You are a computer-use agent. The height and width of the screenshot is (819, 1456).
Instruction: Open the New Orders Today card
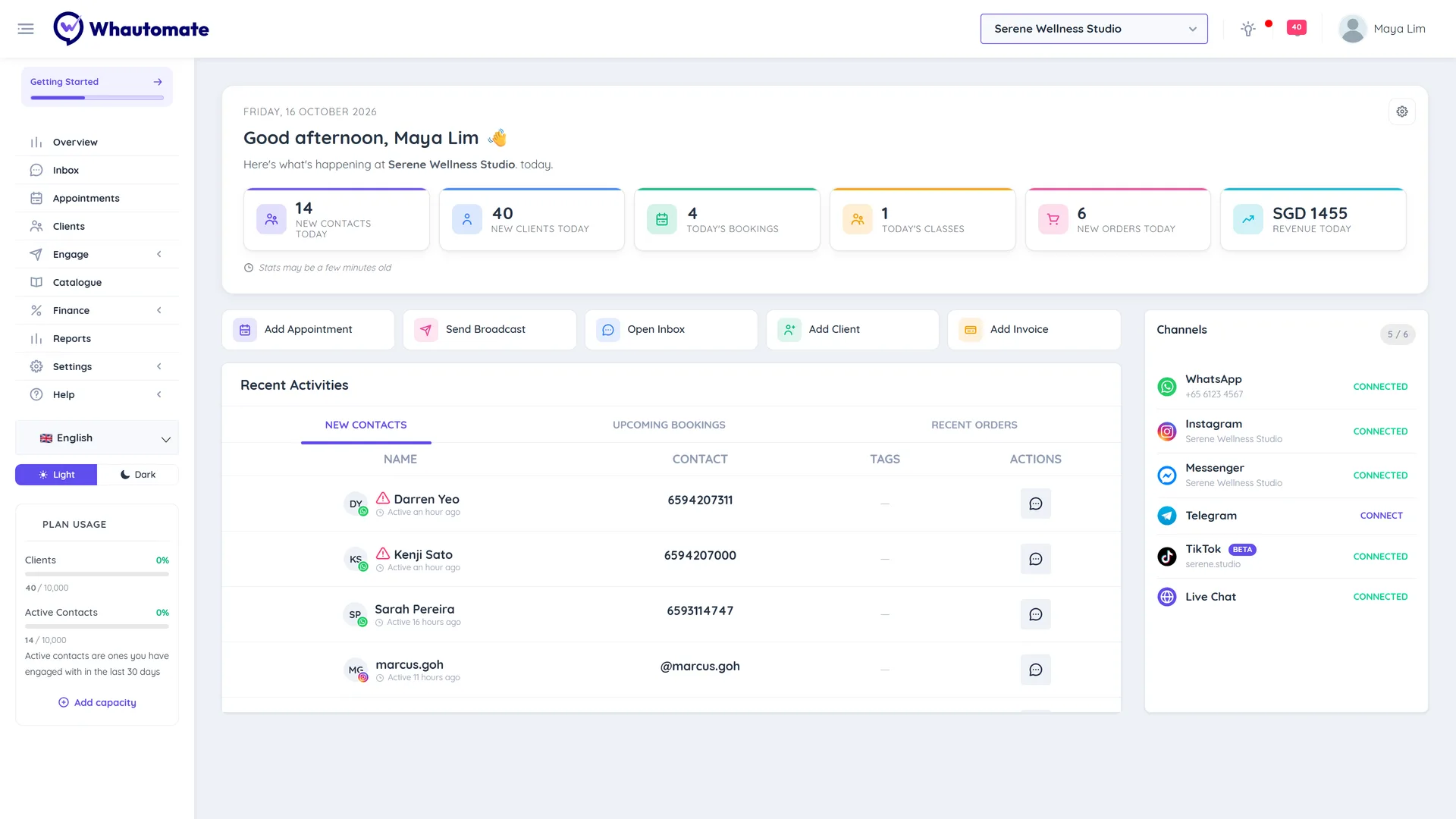coord(1118,219)
